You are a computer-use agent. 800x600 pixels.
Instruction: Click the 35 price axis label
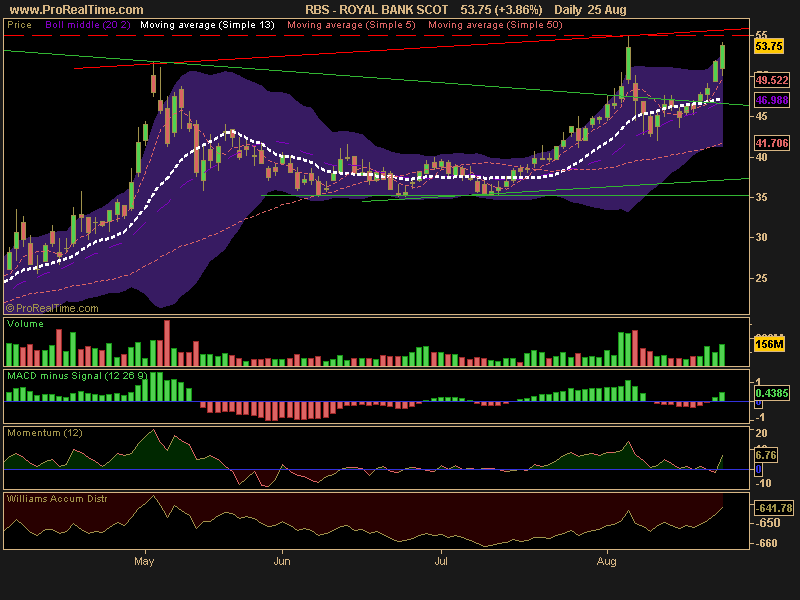pos(761,197)
